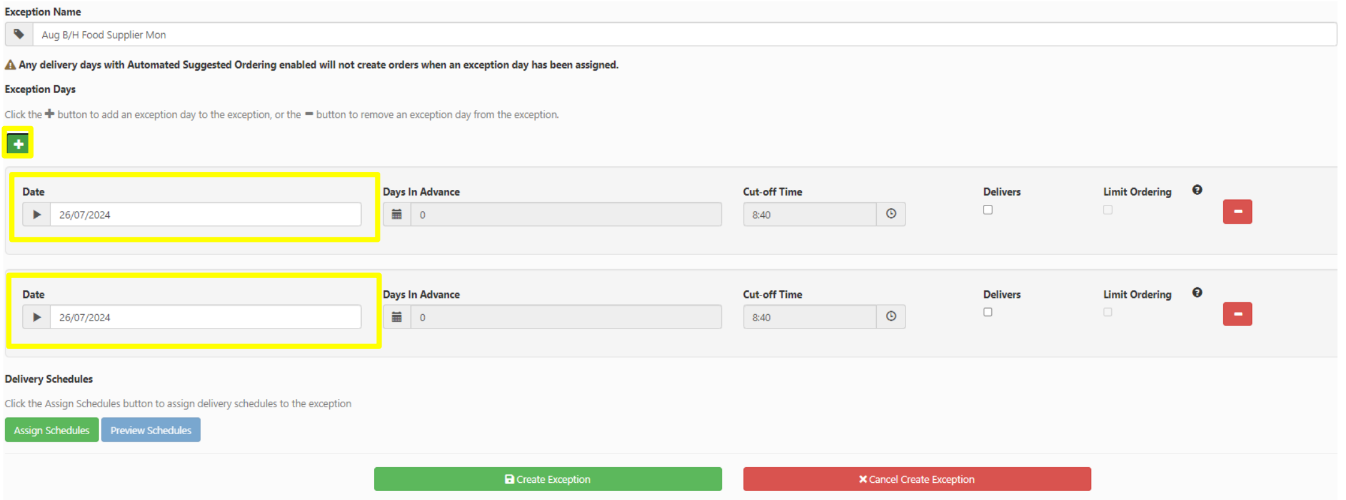
Task: Open help icon next to first Limit Ordering
Action: click(1197, 190)
